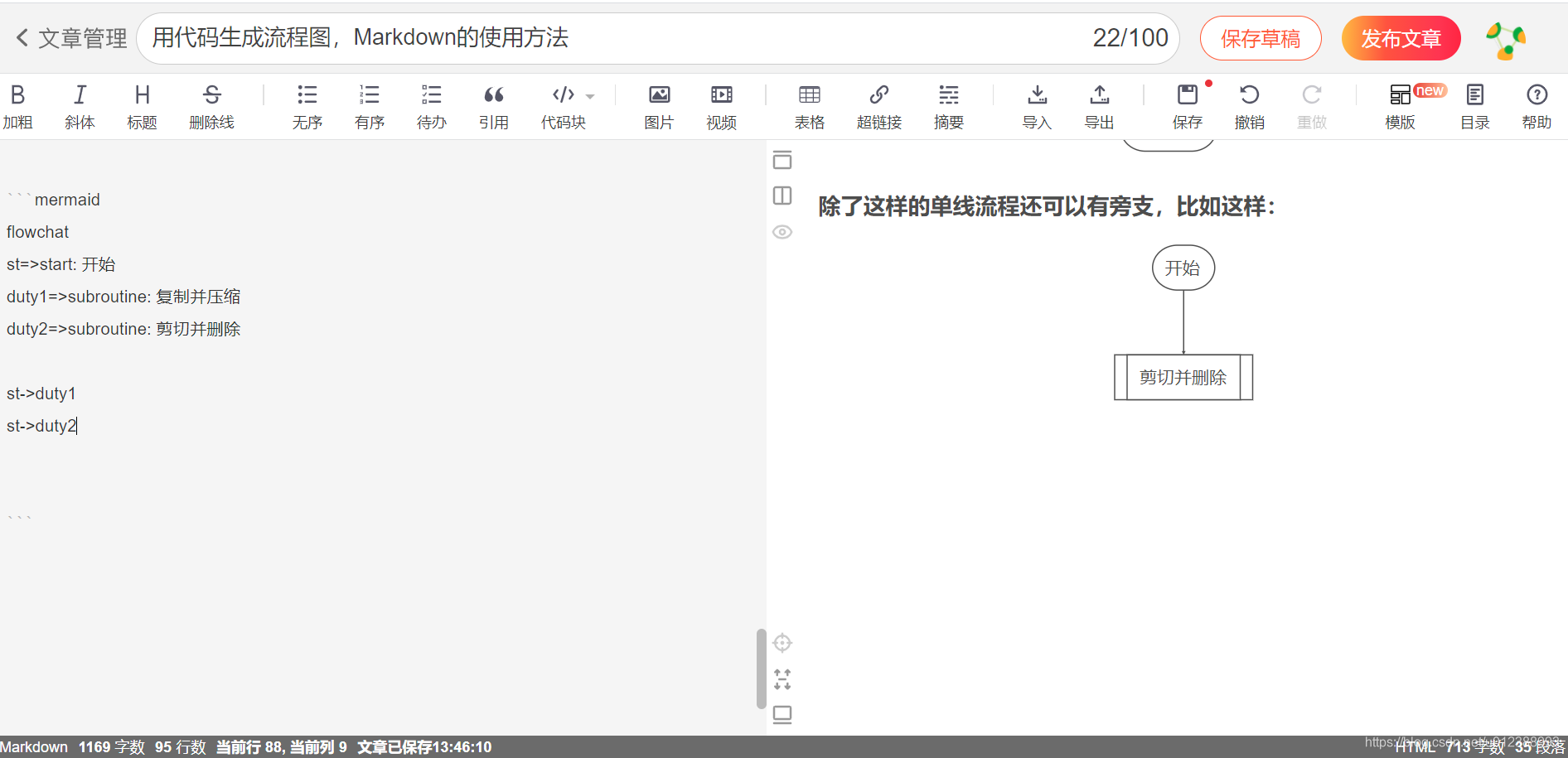Click the 'duty1=>subroutine: 复制并压缩' line
The height and width of the screenshot is (758, 1568).
click(123, 297)
